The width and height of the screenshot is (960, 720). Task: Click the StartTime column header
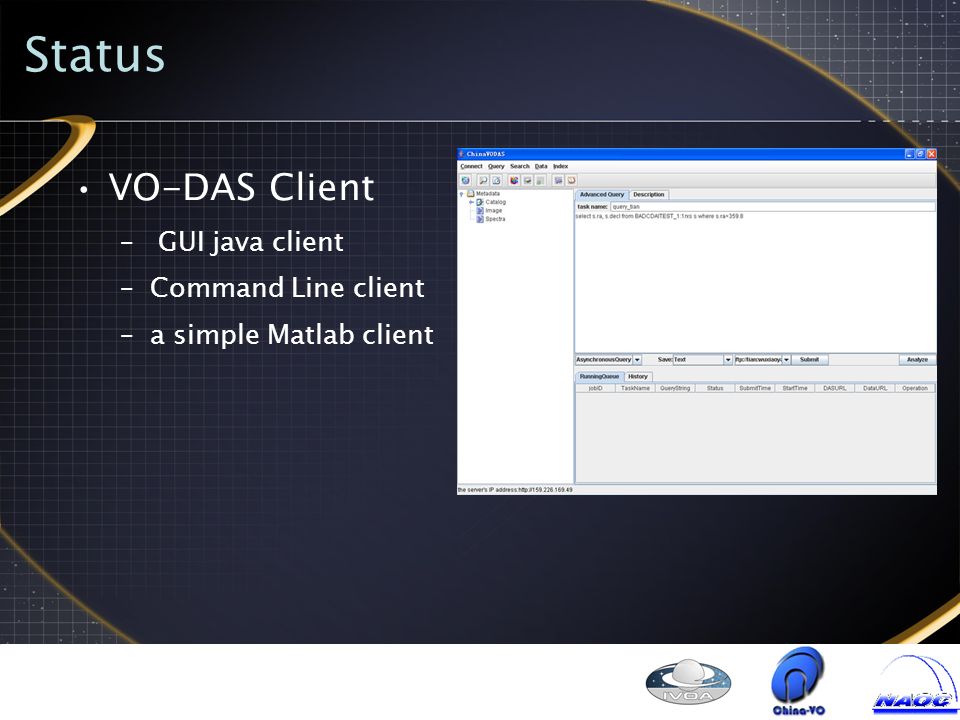[x=795, y=388]
